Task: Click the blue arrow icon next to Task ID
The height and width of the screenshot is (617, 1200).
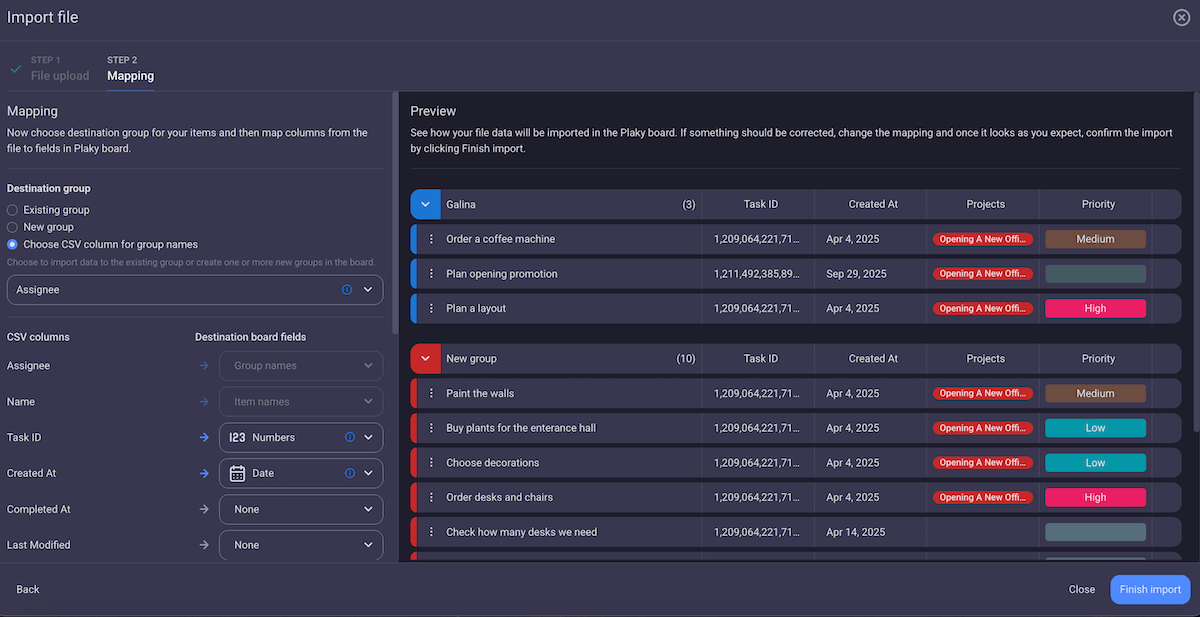Action: pos(204,437)
